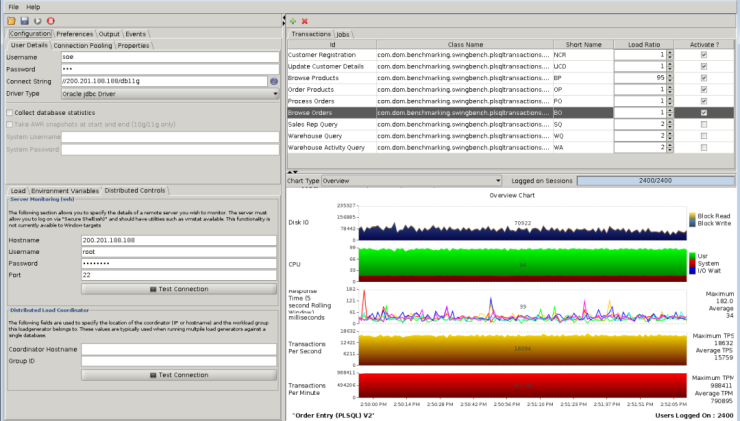740x421 pixels.
Task: Click the start benchmark run icon
Action: click(x=38, y=20)
